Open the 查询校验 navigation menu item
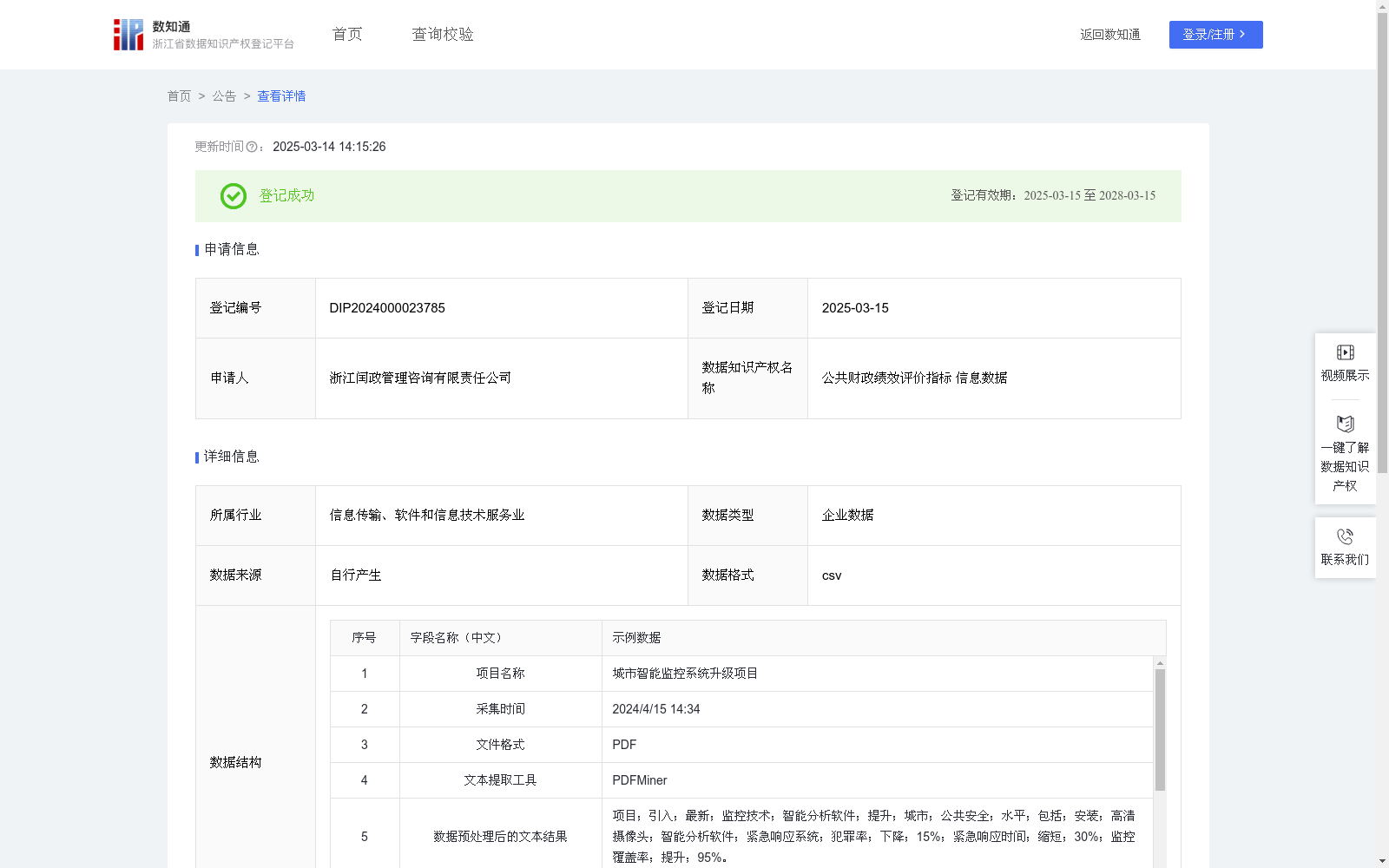The image size is (1389, 868). 443,35
